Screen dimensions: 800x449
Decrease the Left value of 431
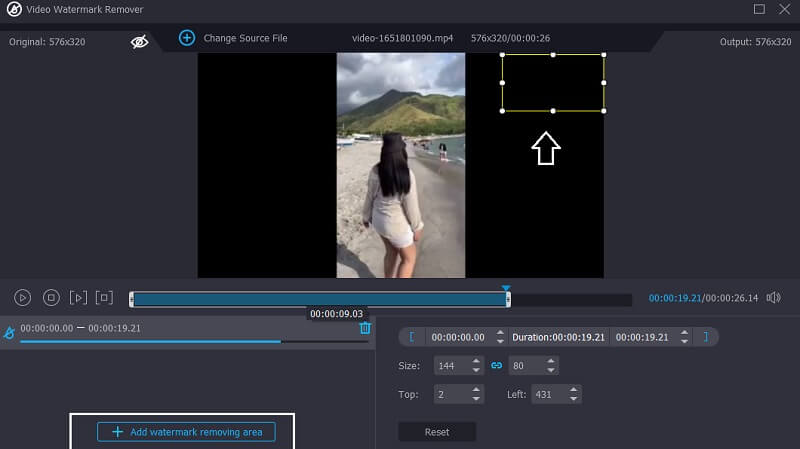point(574,399)
